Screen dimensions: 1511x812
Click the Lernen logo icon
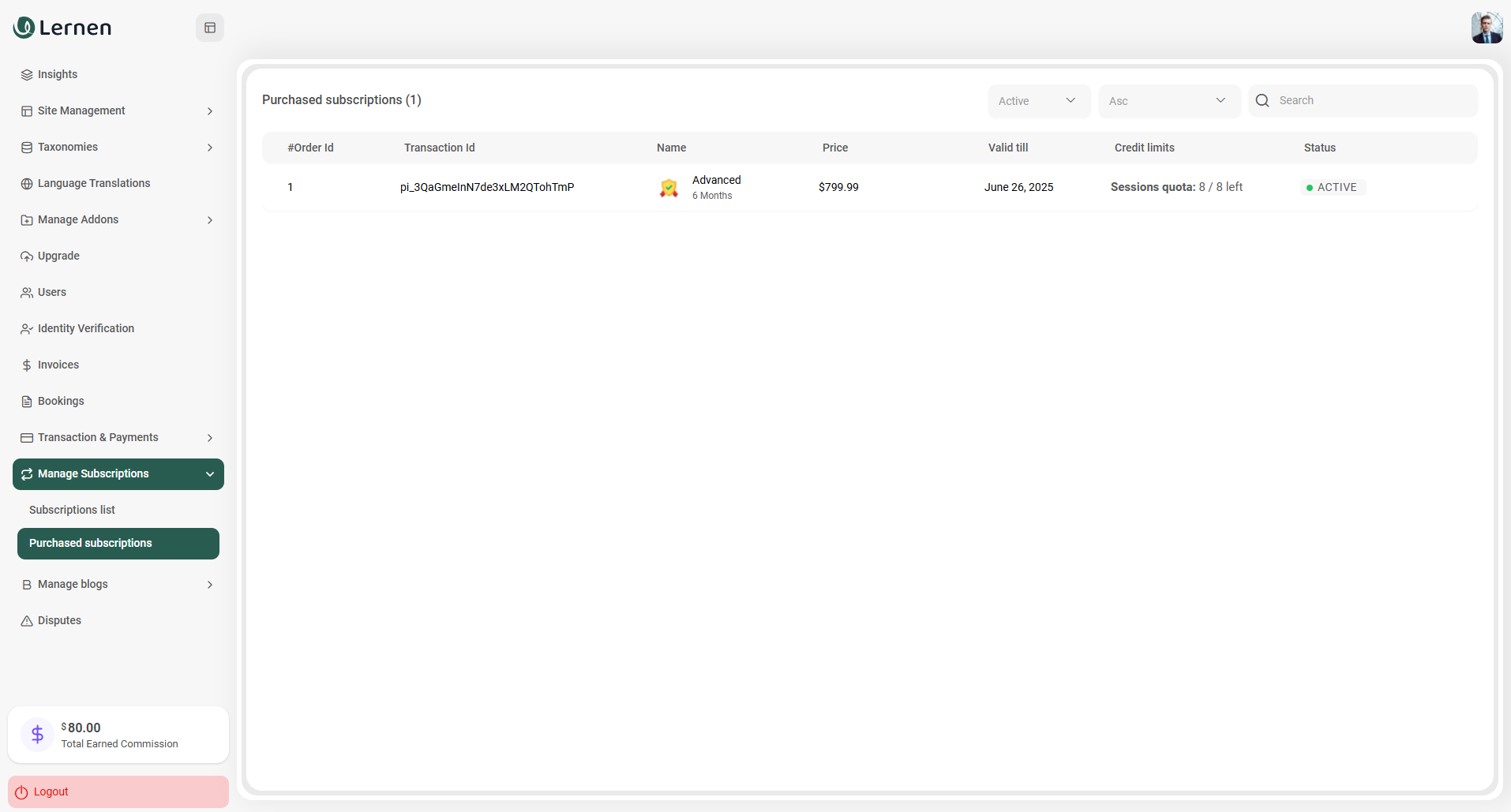[24, 28]
